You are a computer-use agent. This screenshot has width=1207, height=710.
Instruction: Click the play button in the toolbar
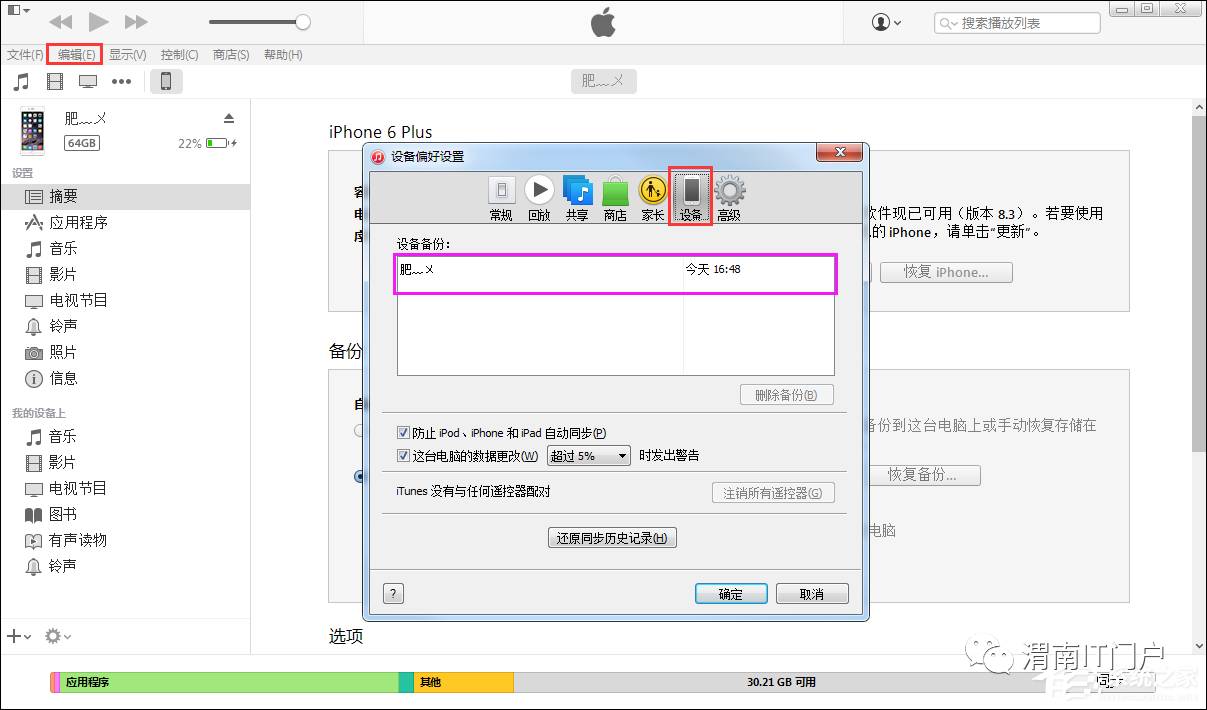[98, 21]
